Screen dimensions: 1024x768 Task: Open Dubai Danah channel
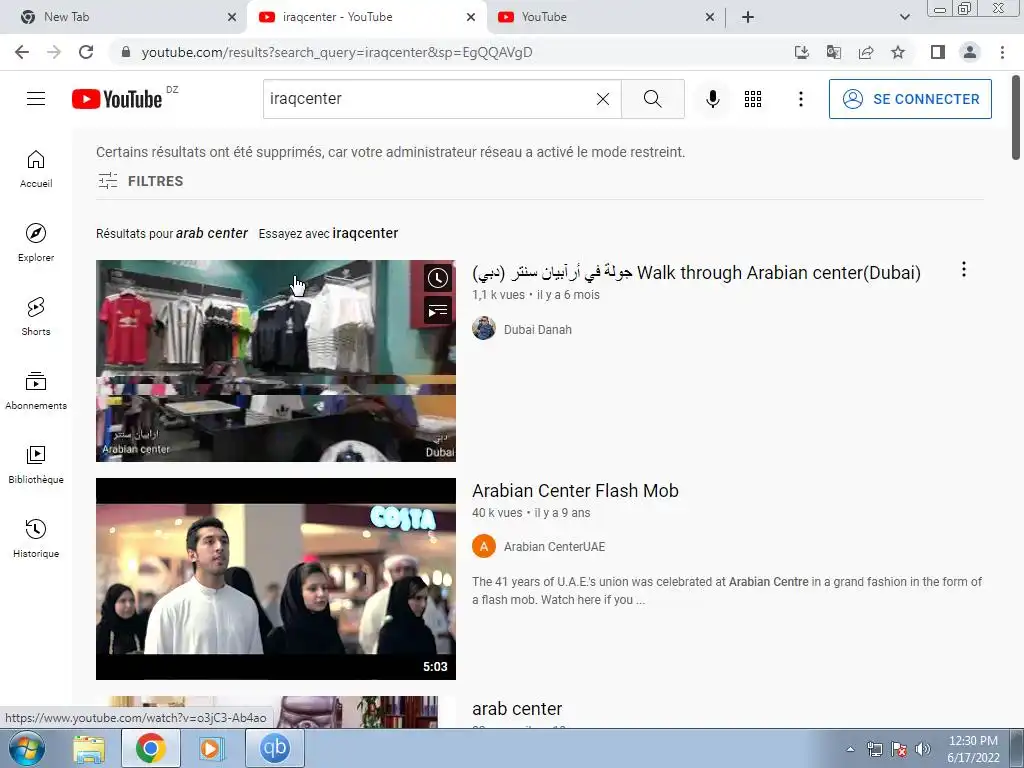point(537,330)
